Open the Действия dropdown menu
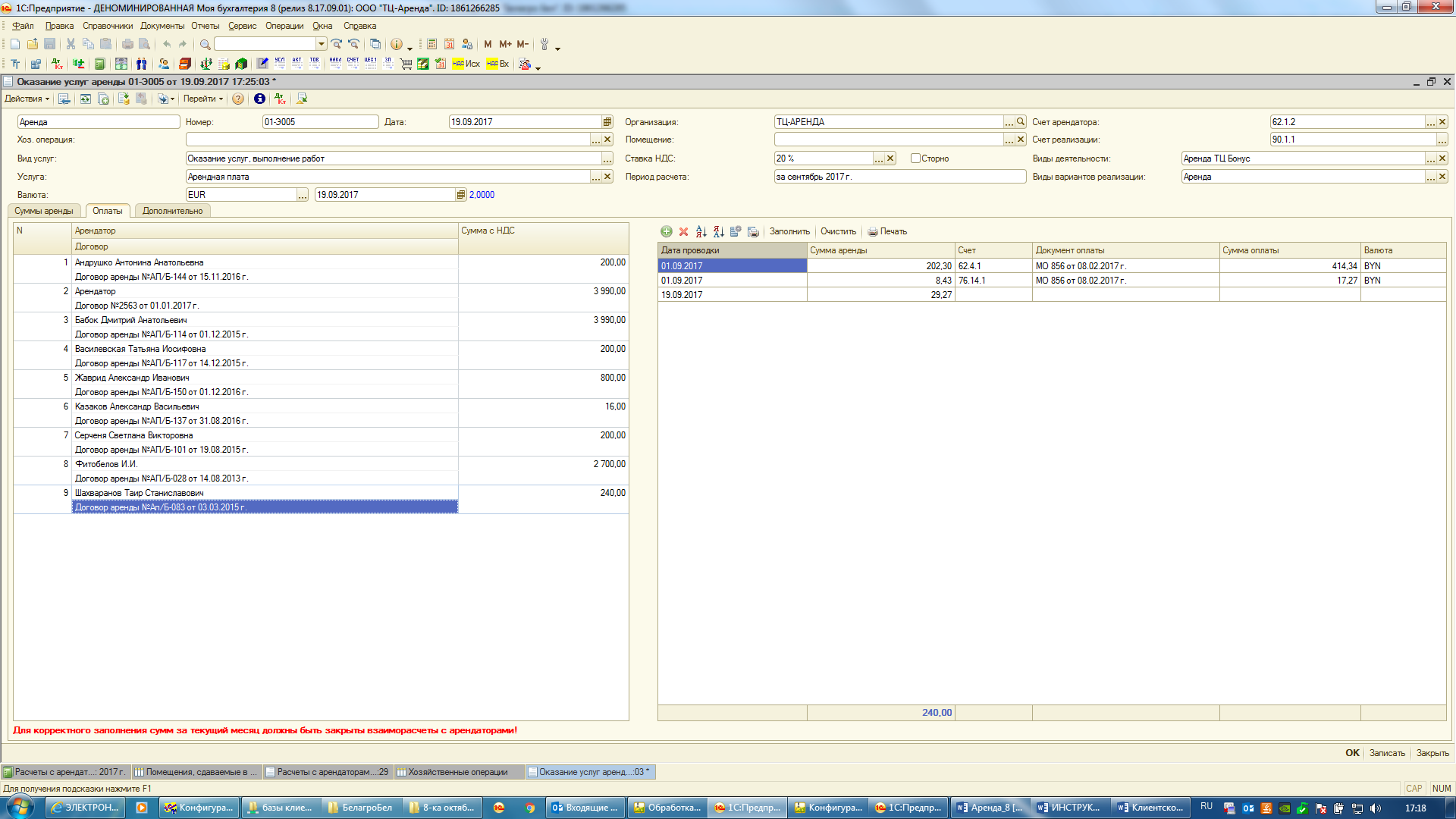Screen dimensions: 1456x819 27,99
